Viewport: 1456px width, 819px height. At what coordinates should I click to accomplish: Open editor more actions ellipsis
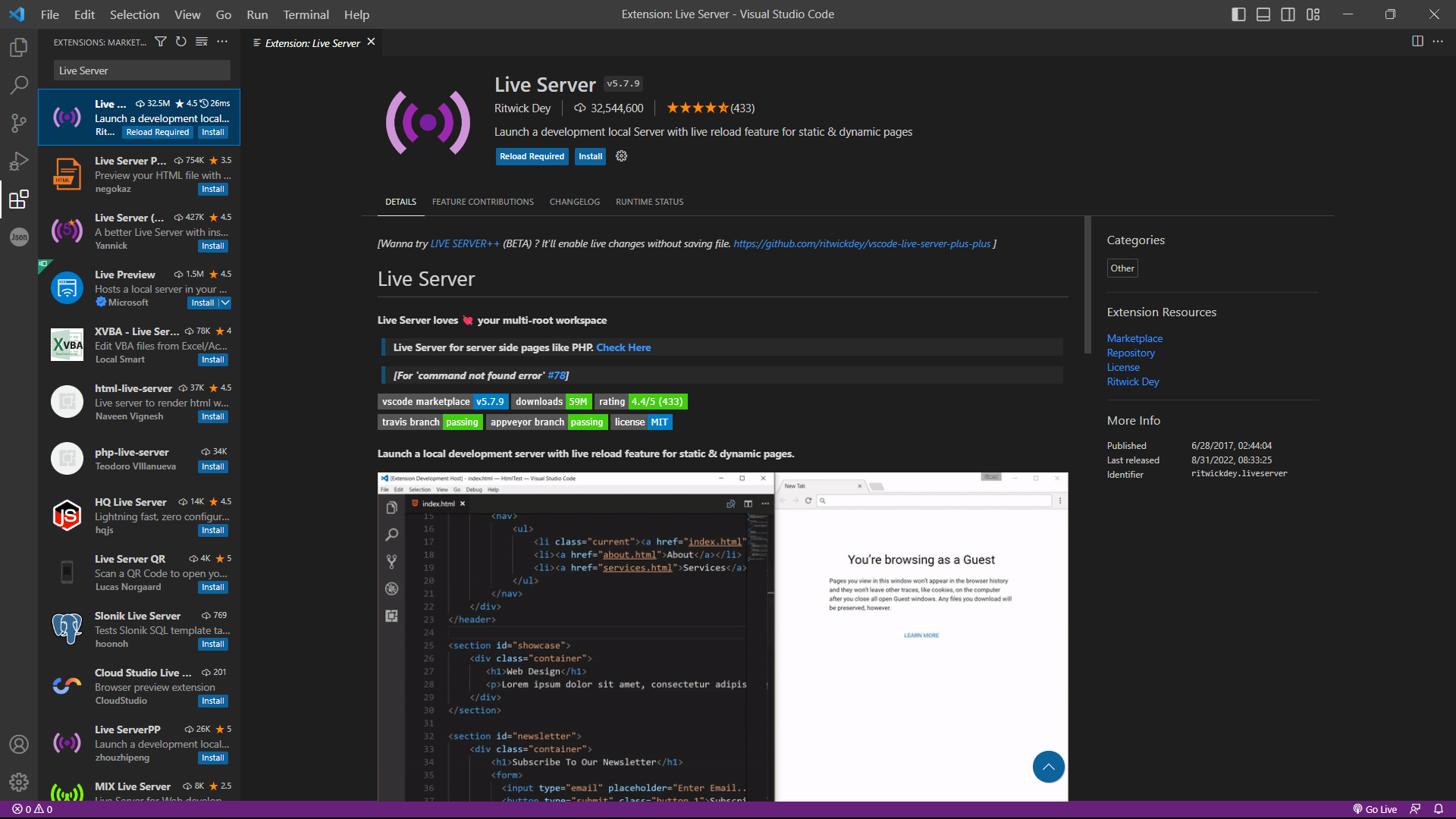pos(1438,42)
